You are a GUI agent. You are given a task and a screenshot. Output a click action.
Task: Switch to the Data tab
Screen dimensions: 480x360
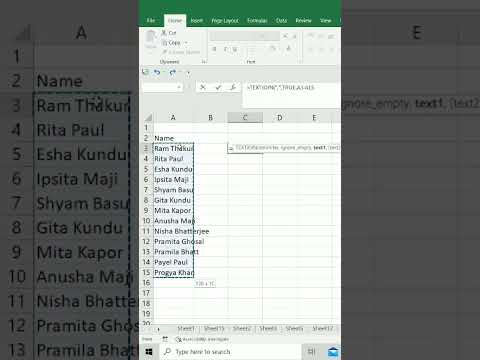coord(281,21)
